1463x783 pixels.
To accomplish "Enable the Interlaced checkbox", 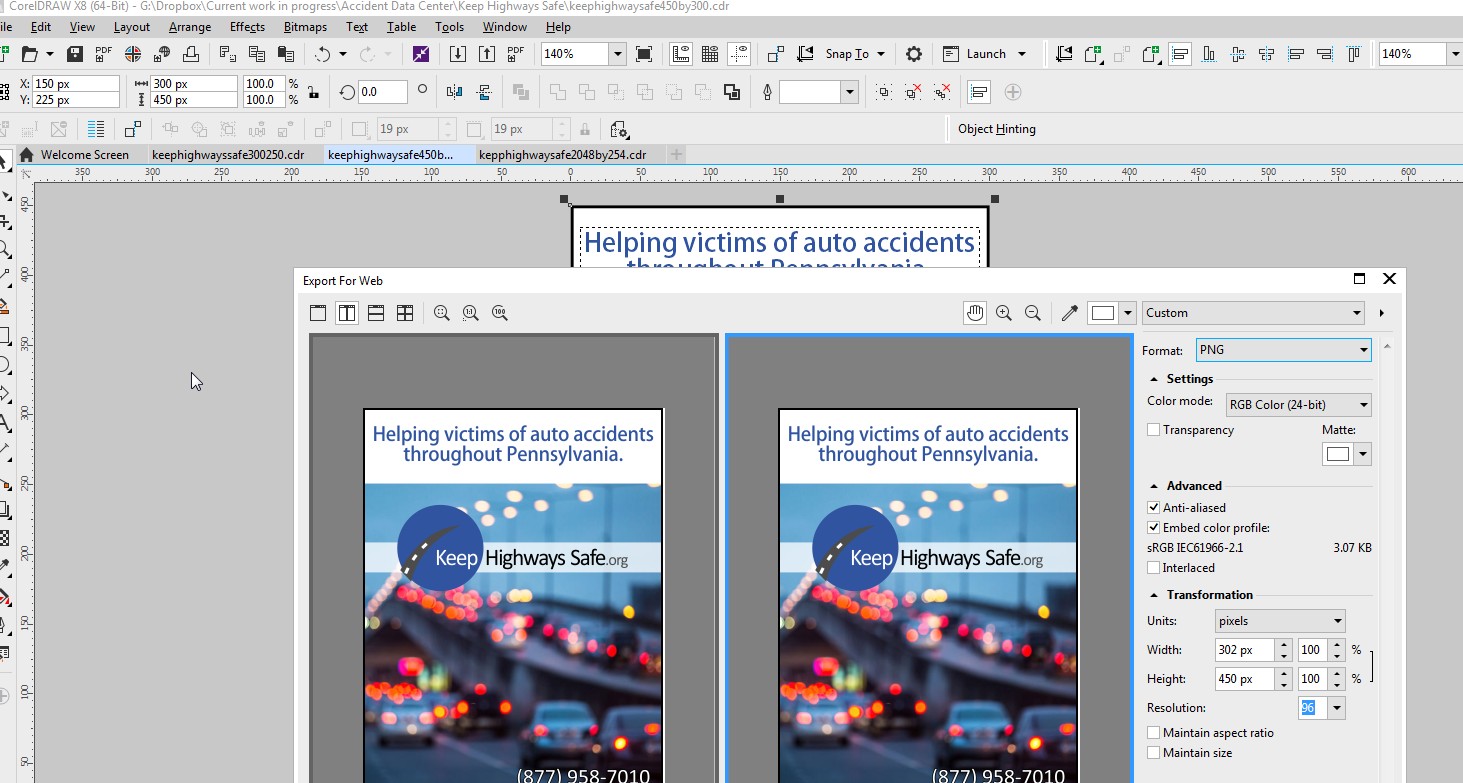I will [x=1154, y=568].
